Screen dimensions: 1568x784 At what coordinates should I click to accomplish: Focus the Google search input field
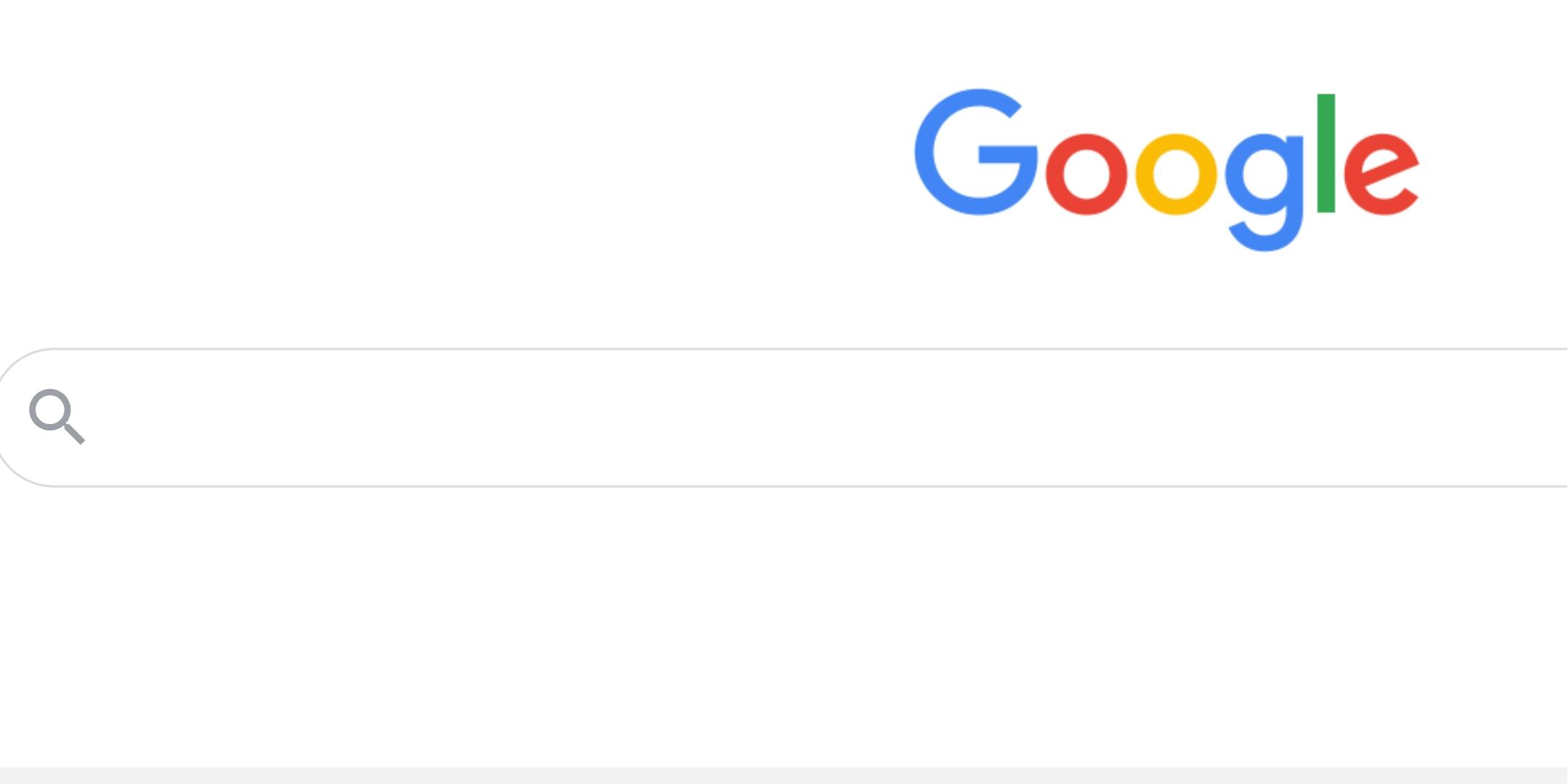[783, 417]
